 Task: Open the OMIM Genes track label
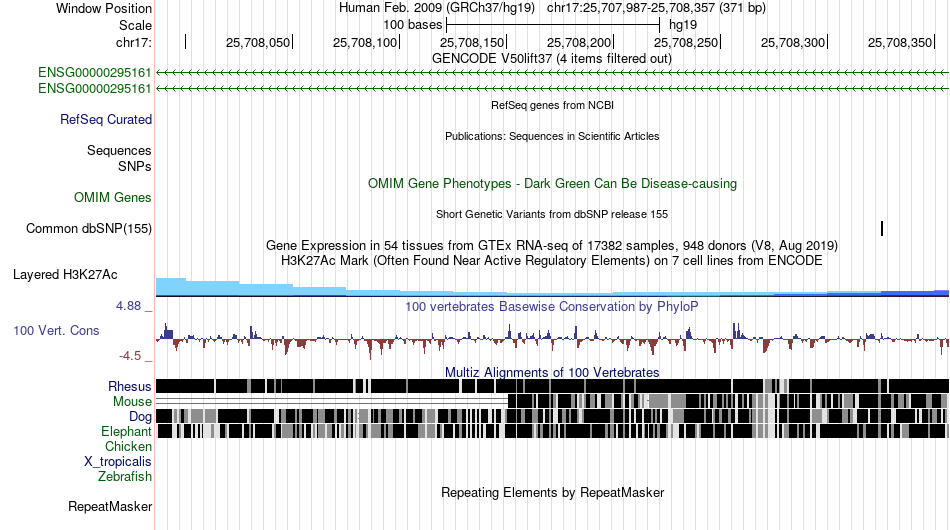(x=112, y=197)
